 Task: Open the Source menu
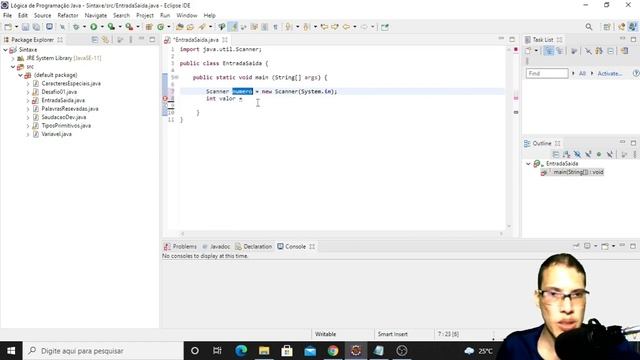click(x=42, y=16)
